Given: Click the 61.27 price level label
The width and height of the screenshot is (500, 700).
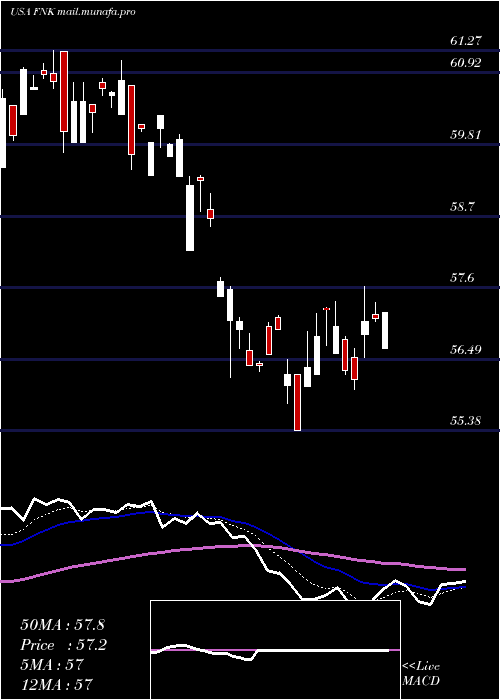Looking at the screenshot, I should coord(466,41).
